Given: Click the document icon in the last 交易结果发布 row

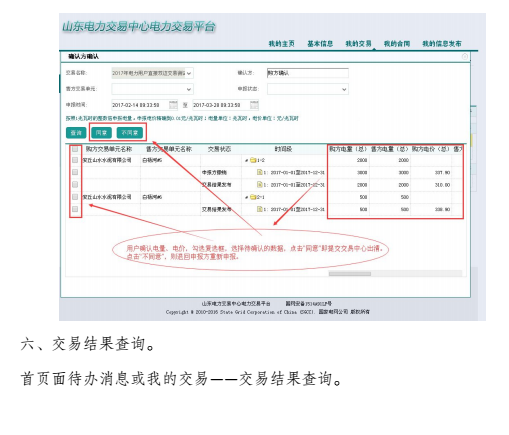Looking at the screenshot, I should click(x=259, y=209).
